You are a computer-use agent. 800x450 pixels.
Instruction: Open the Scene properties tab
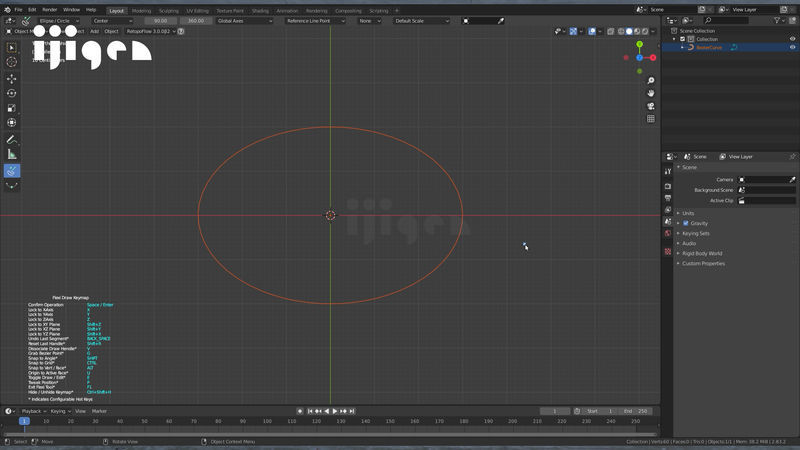(x=668, y=221)
